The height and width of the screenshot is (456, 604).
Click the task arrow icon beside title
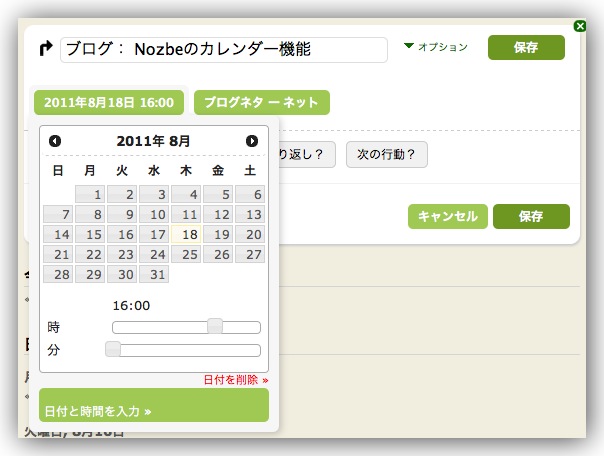(45, 49)
